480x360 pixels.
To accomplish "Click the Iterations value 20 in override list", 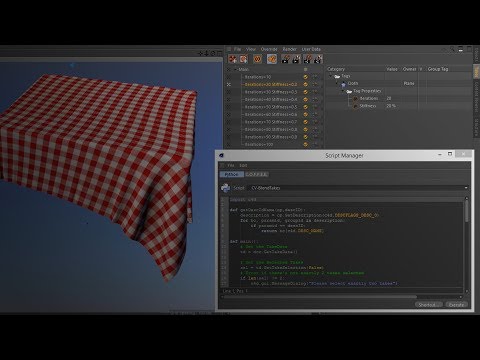I will [x=389, y=99].
